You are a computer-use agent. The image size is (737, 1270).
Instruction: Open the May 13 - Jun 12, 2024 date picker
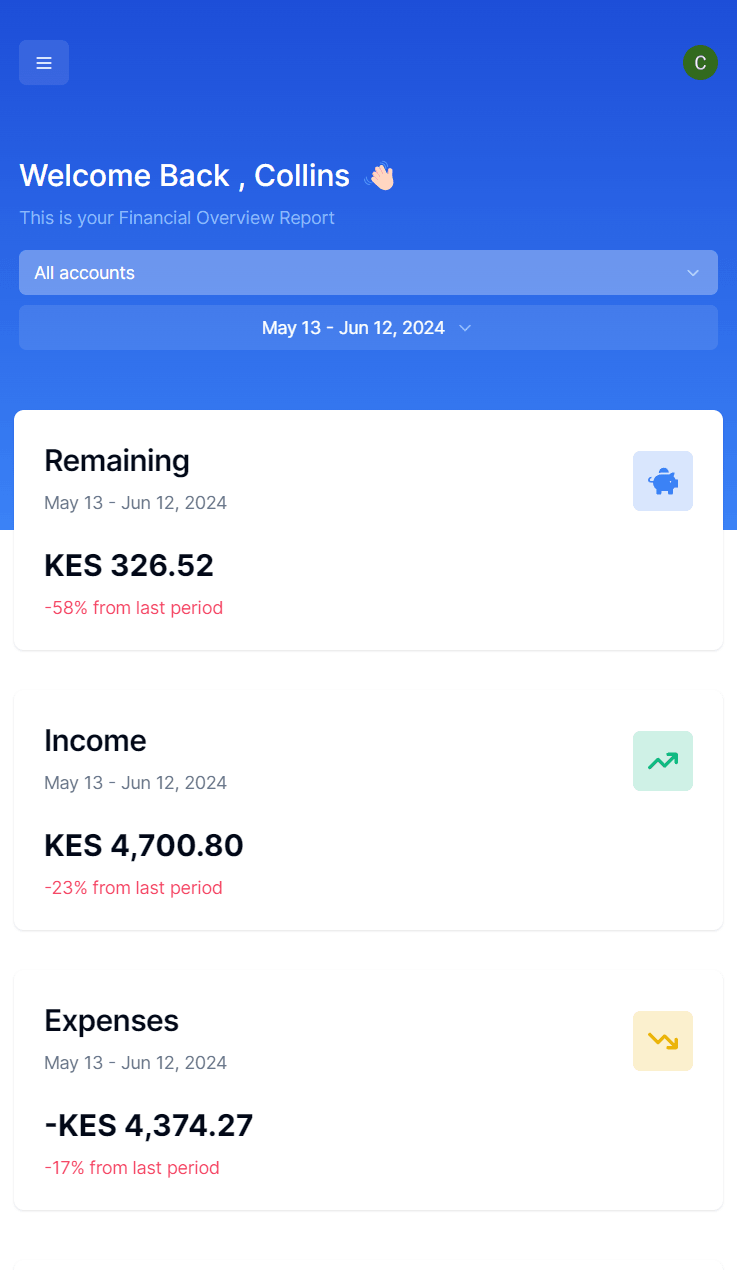368,328
